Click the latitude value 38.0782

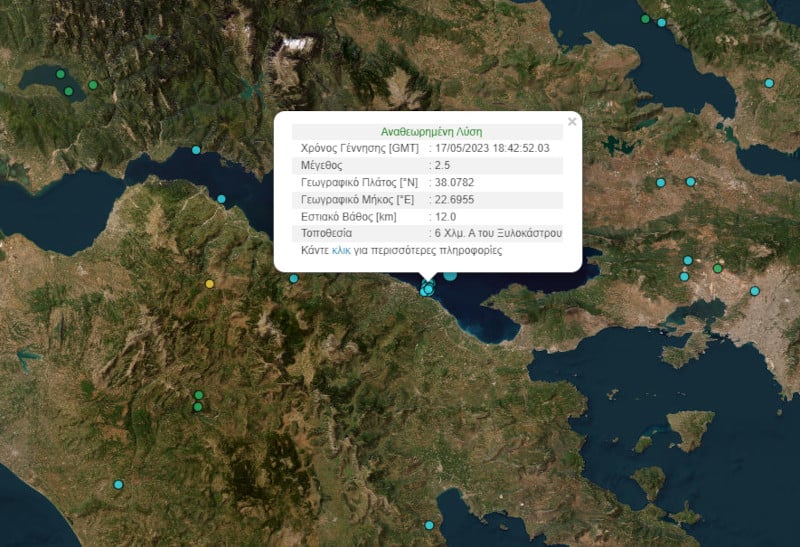click(453, 182)
